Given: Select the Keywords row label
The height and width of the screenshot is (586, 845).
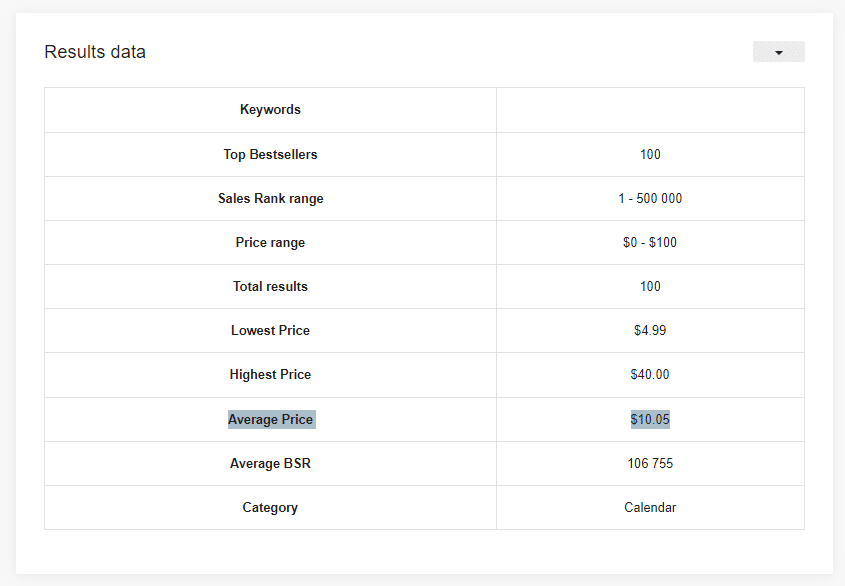Looking at the screenshot, I should tap(270, 109).
